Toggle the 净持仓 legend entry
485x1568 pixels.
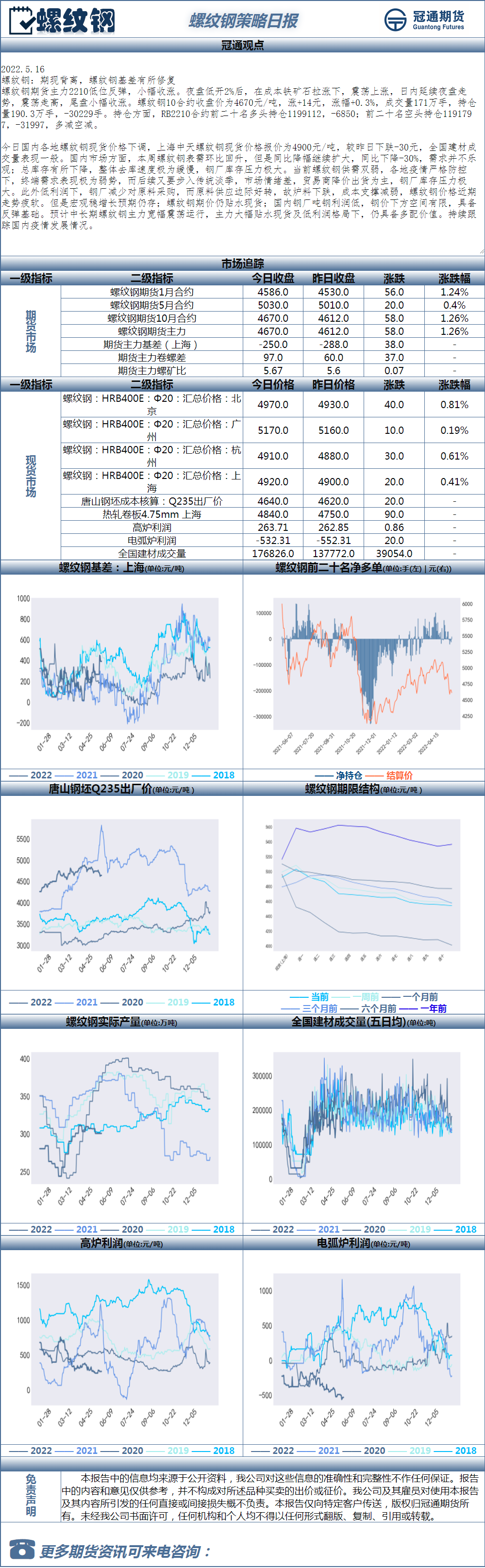pos(339,776)
